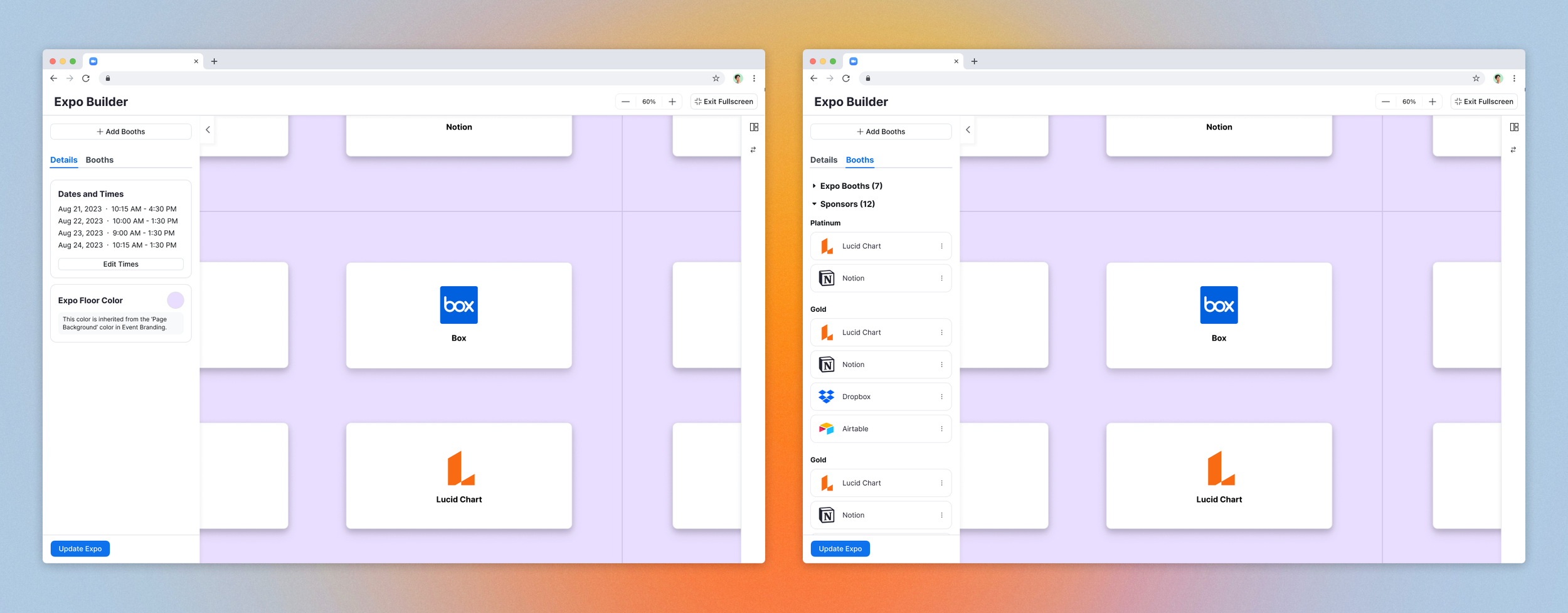Click browser back arrow in right window
The image size is (1568, 613).
pyautogui.click(x=814, y=78)
